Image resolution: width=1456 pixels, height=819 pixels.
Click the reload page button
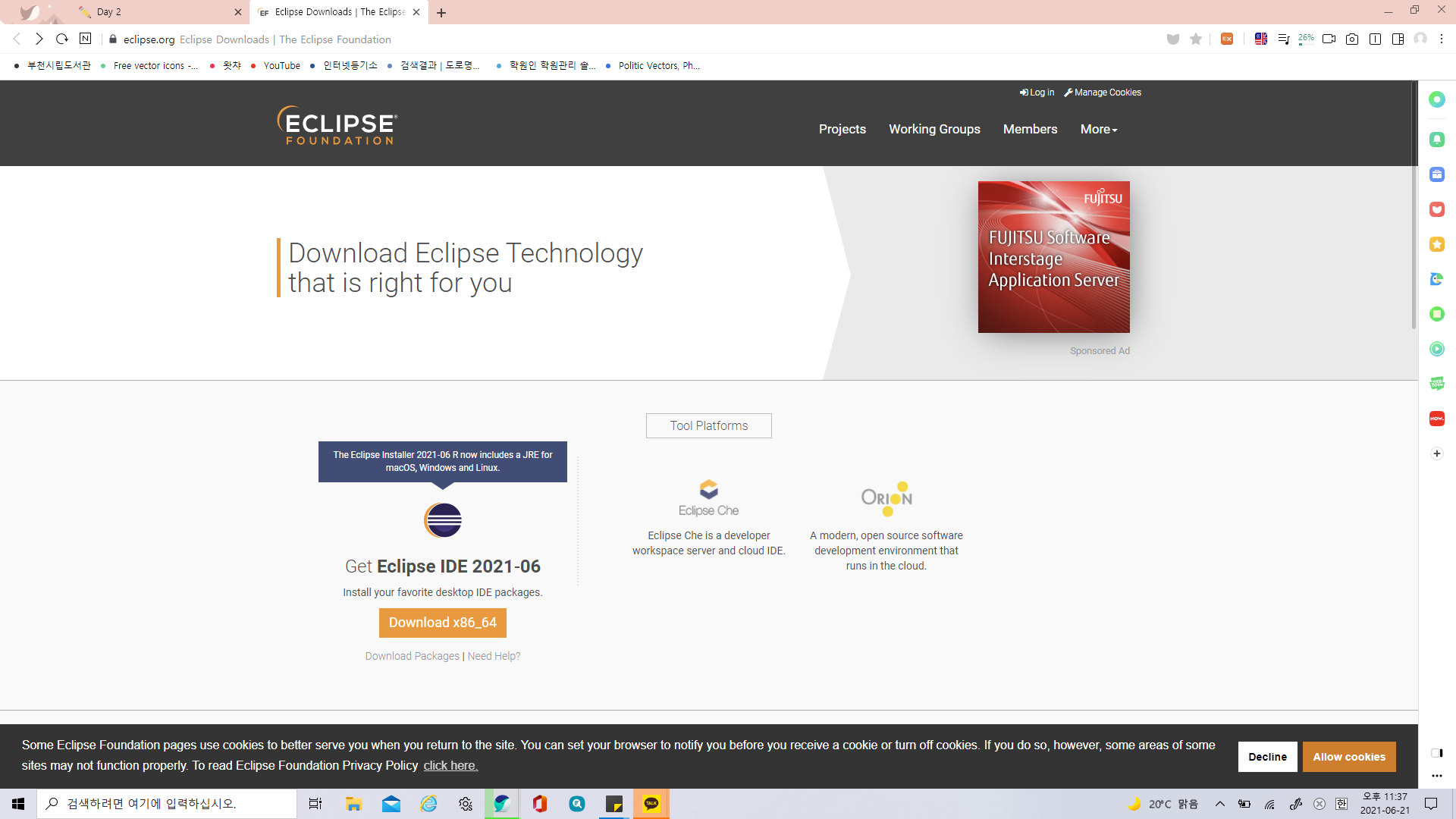pyautogui.click(x=62, y=39)
